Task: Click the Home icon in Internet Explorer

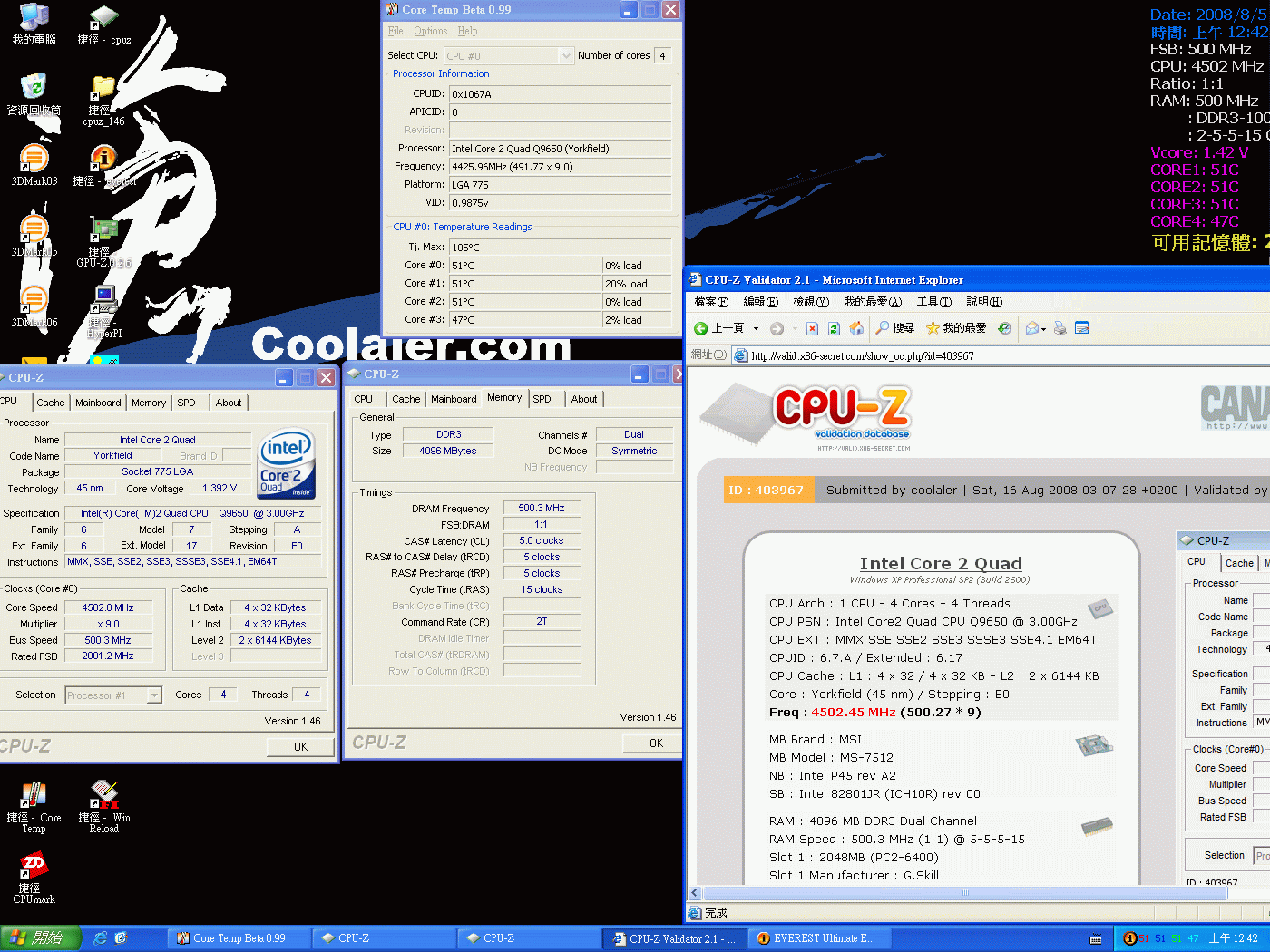Action: (x=855, y=328)
